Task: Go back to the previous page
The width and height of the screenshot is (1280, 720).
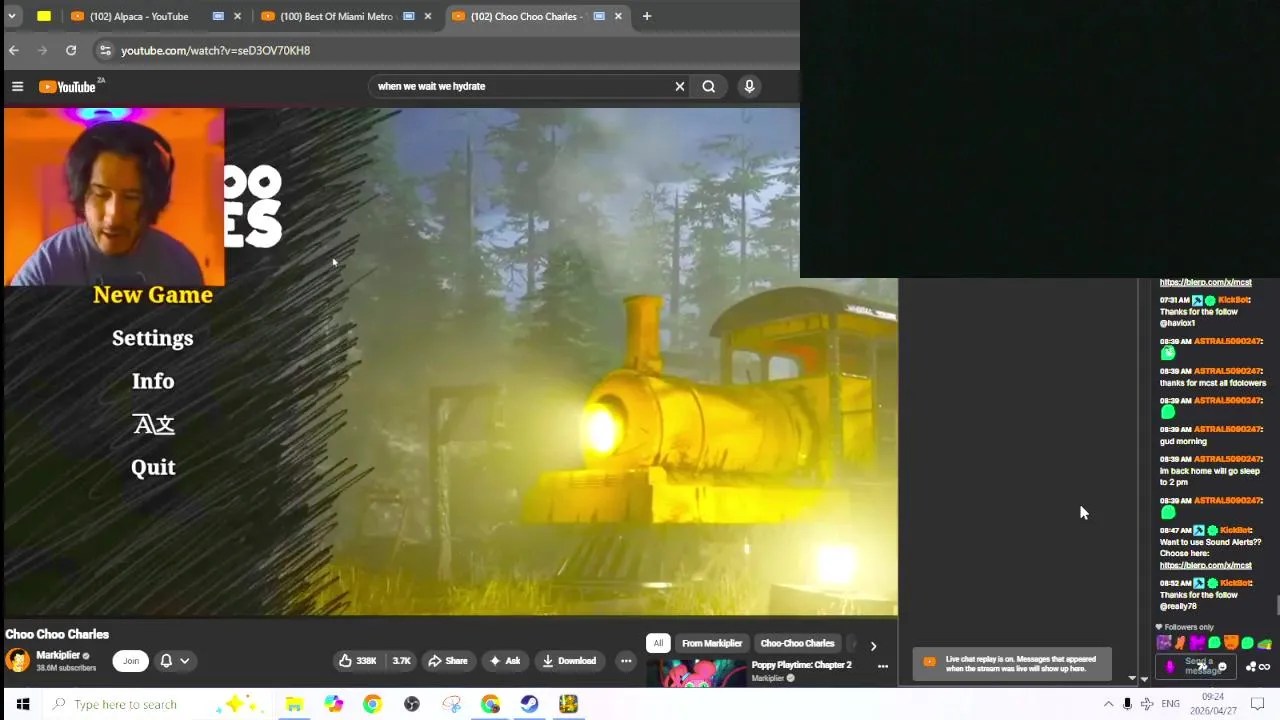Action: pos(14,50)
